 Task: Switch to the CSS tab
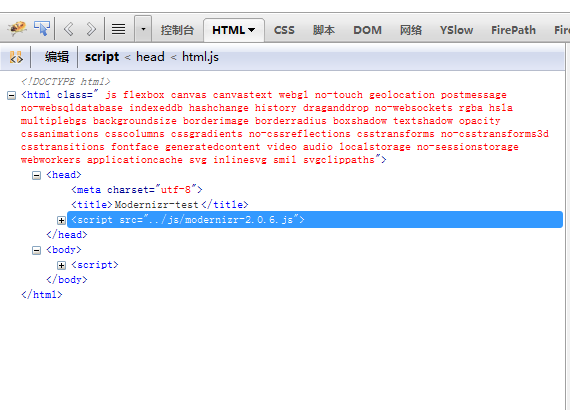click(x=284, y=30)
